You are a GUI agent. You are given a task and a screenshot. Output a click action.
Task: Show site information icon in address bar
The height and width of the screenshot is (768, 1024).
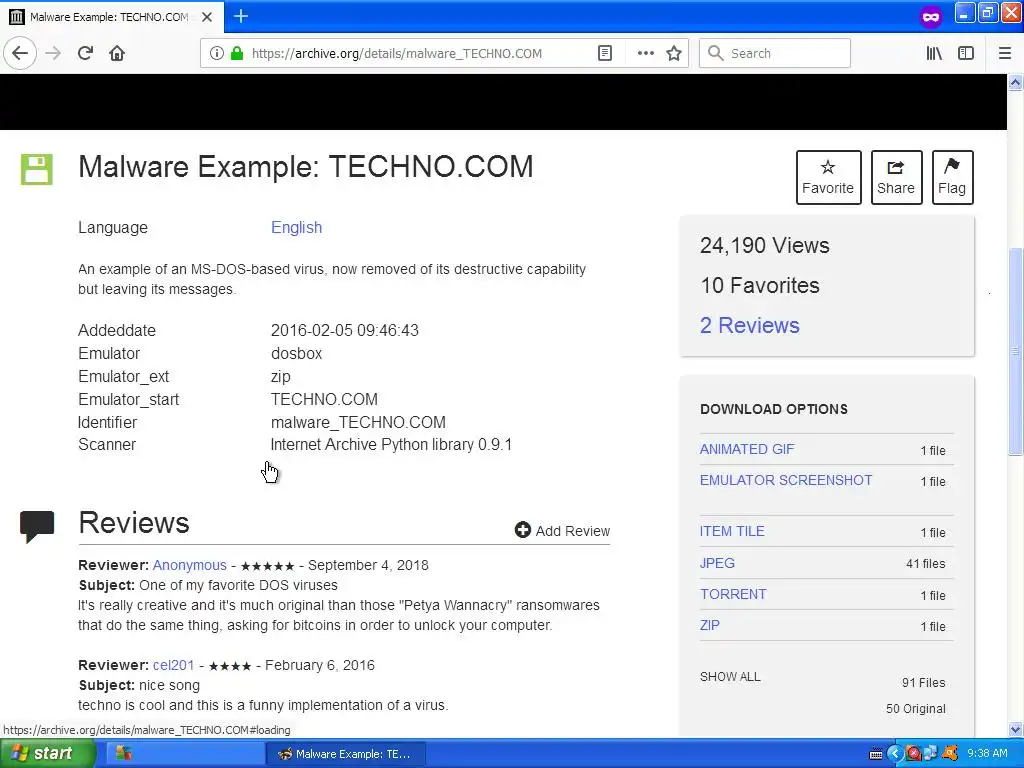pyautogui.click(x=216, y=53)
